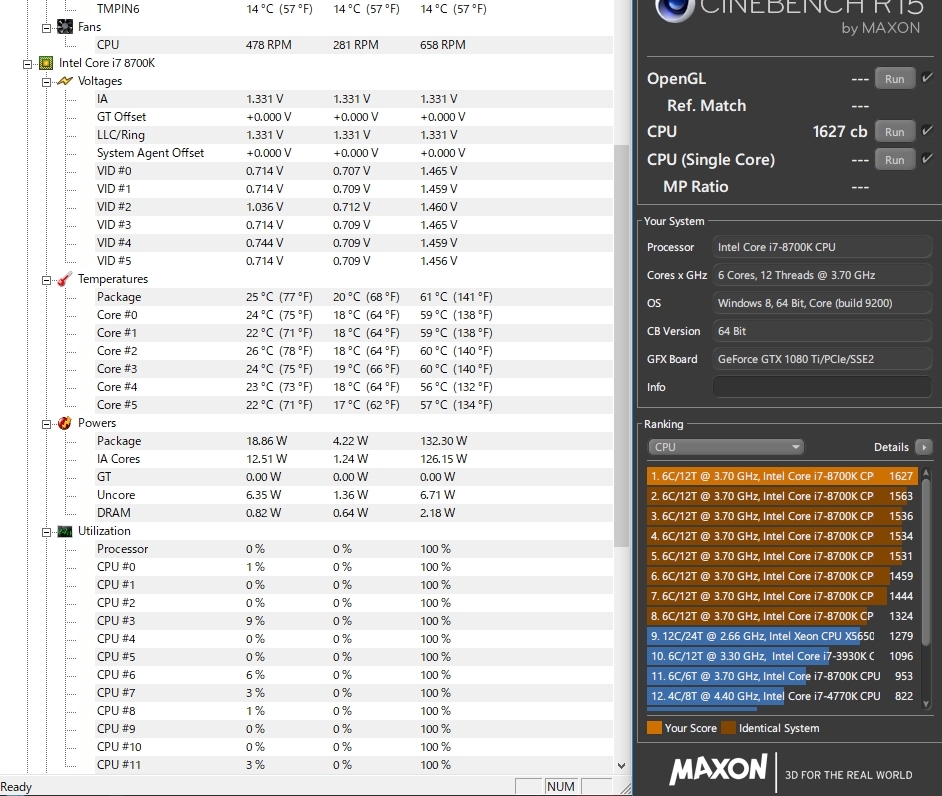942x796 pixels.
Task: Select the temperature Package row
Action: pyautogui.click(x=354, y=297)
